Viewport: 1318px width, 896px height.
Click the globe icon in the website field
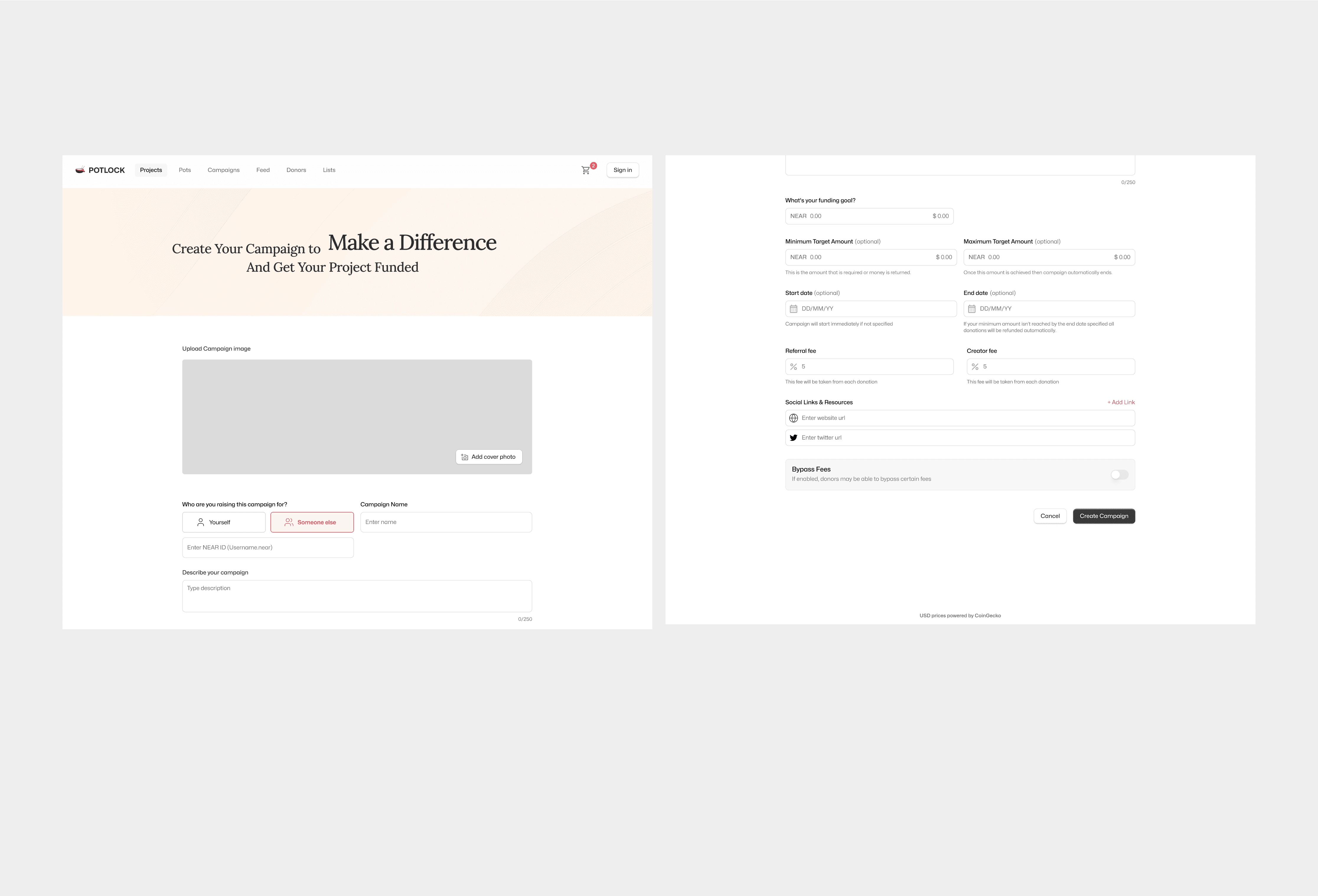coord(794,418)
